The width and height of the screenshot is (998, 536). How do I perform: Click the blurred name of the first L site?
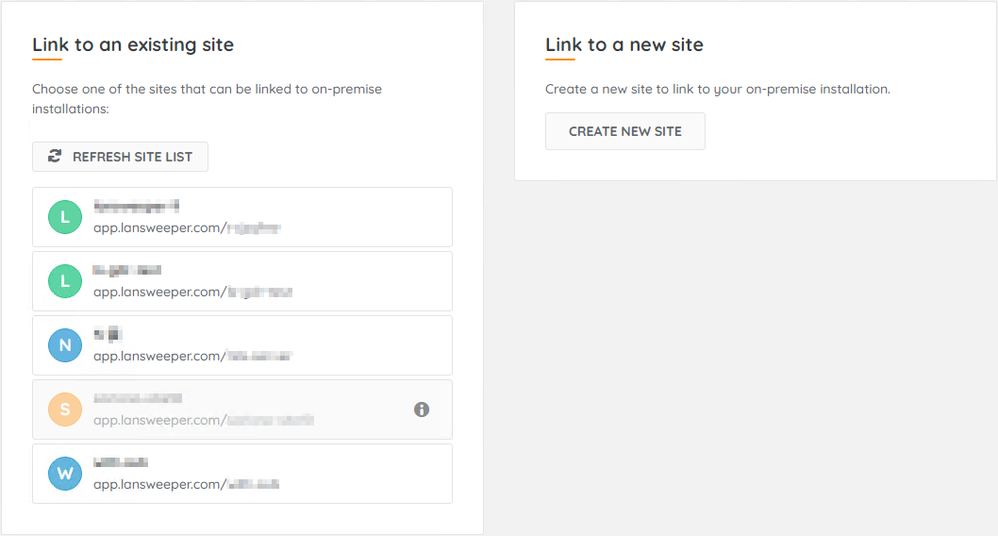(x=136, y=206)
